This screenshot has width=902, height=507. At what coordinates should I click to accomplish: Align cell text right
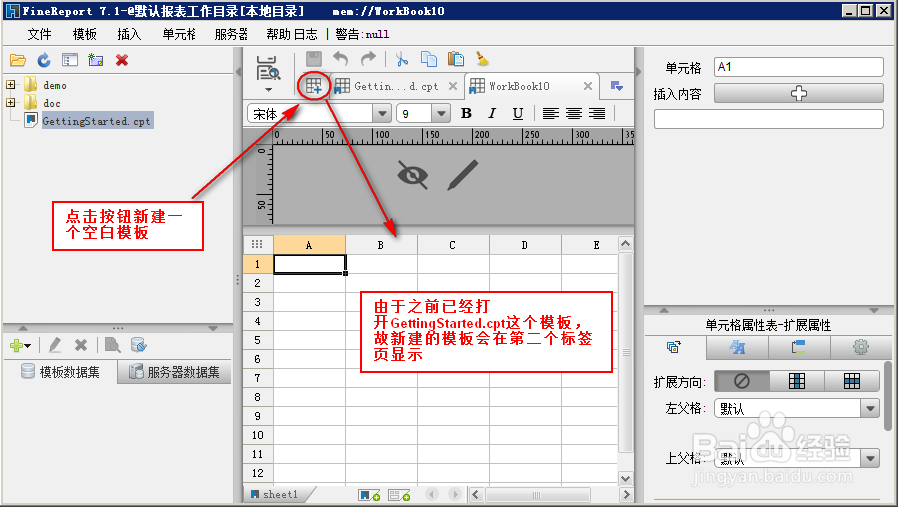pos(597,113)
